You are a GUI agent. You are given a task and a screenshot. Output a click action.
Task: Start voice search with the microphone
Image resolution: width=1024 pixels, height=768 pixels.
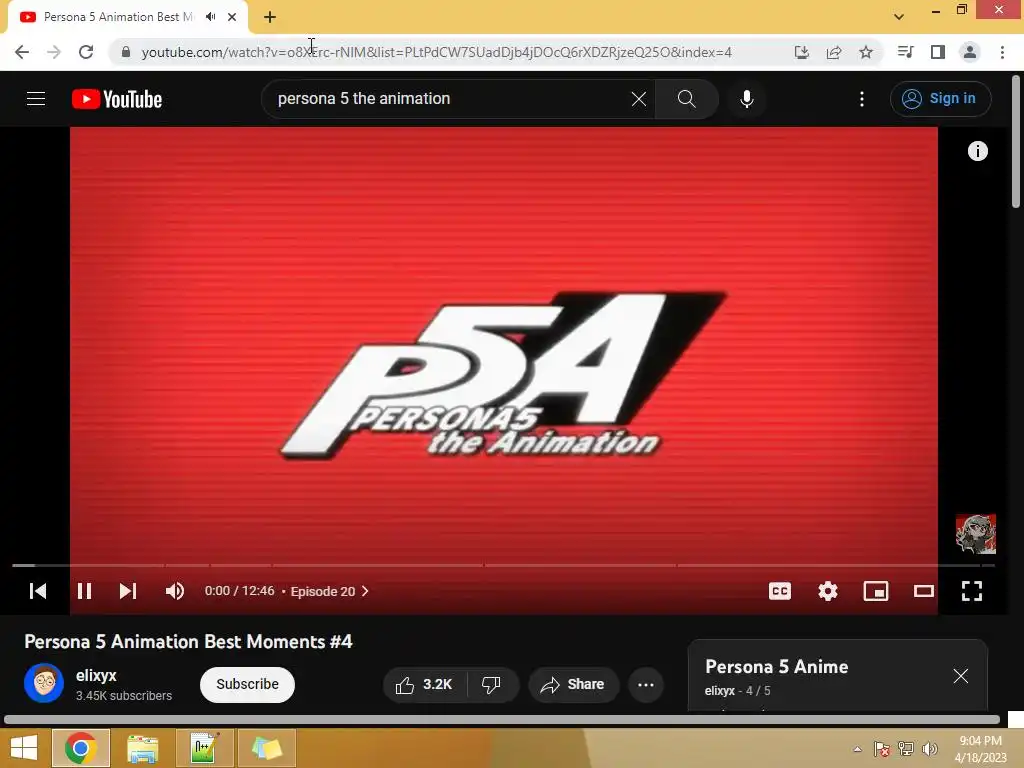[x=747, y=99]
